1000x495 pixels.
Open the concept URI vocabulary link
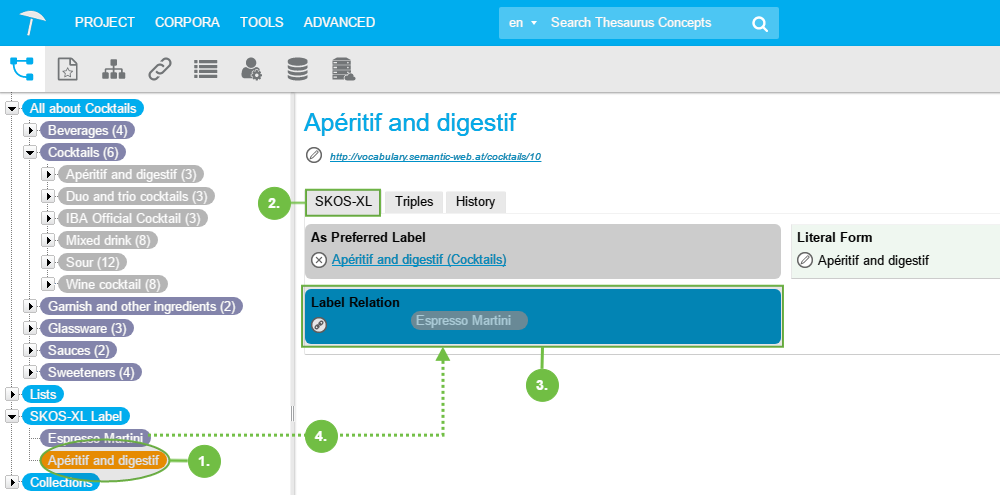point(435,157)
